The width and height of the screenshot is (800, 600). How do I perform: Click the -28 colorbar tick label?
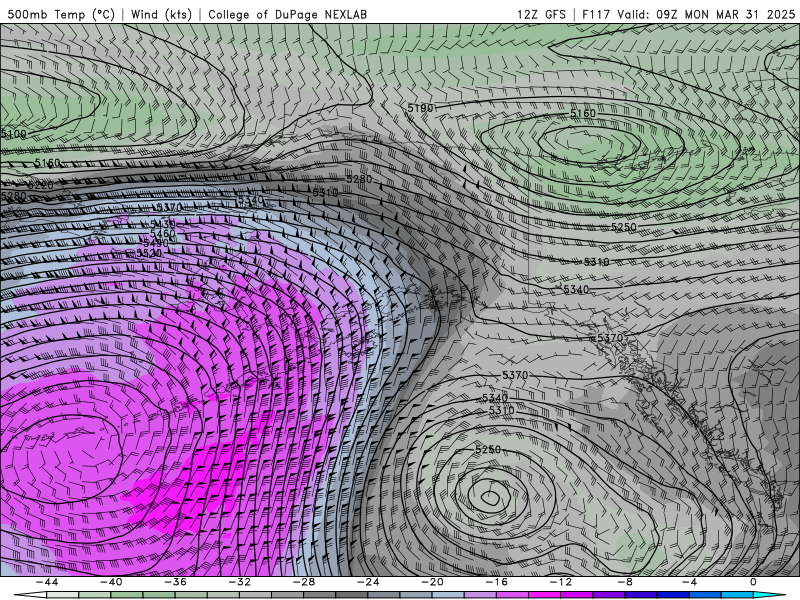(x=304, y=582)
